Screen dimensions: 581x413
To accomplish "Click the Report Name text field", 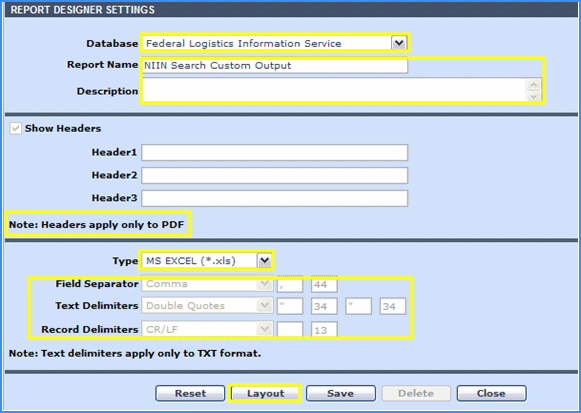I will click(x=275, y=66).
